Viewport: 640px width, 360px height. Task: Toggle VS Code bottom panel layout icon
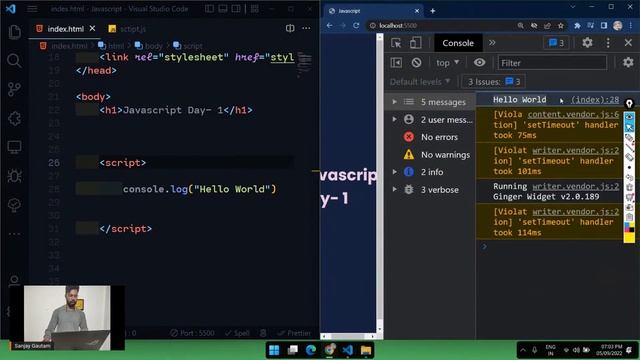pyautogui.click(x=223, y=9)
